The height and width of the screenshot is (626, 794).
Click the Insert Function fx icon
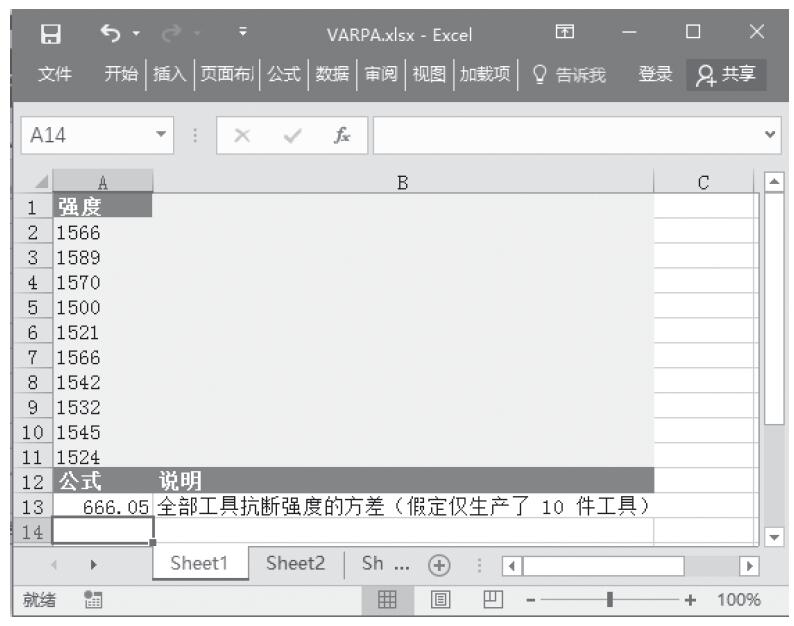click(342, 135)
